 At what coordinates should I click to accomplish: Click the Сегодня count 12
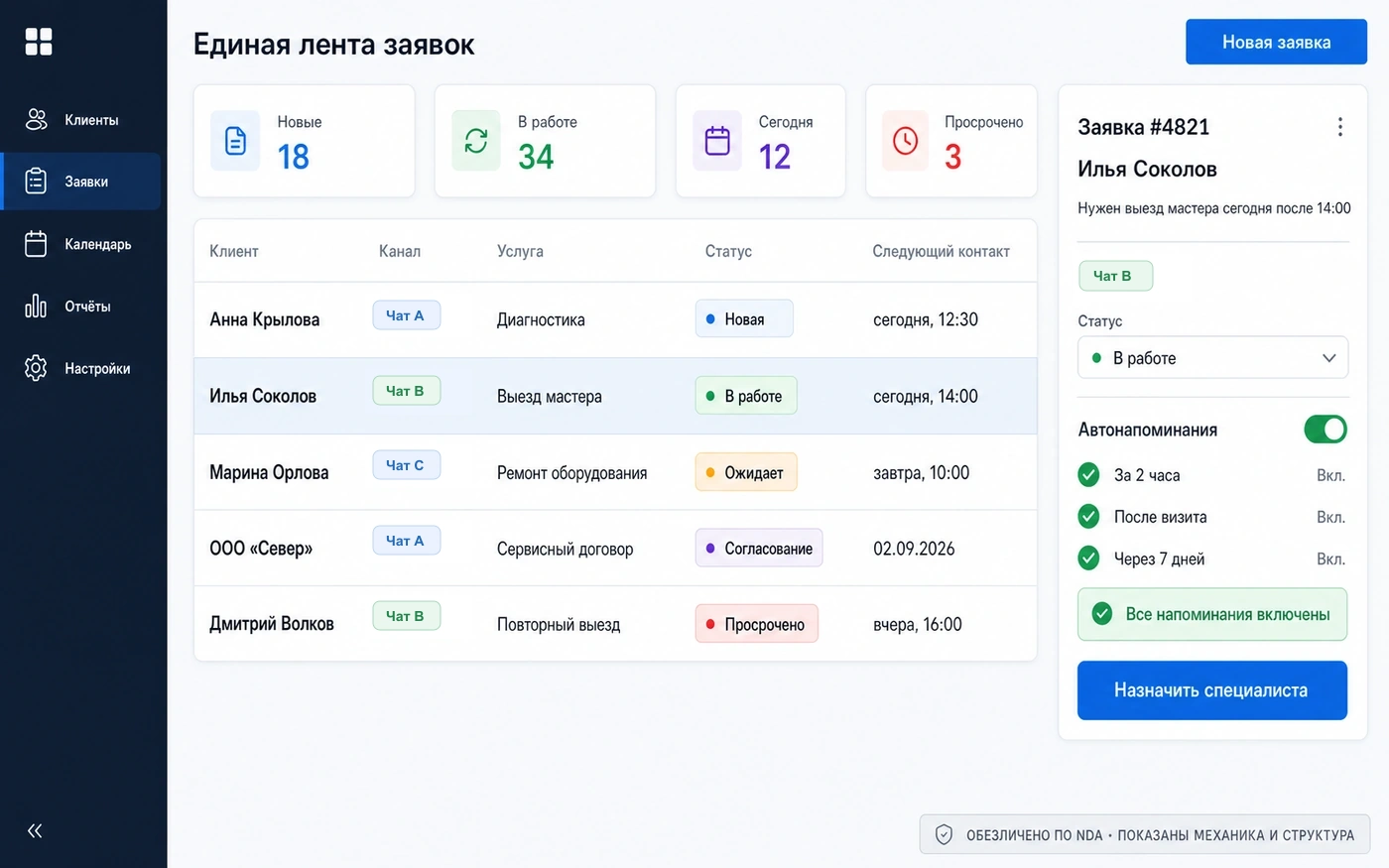coord(775,157)
